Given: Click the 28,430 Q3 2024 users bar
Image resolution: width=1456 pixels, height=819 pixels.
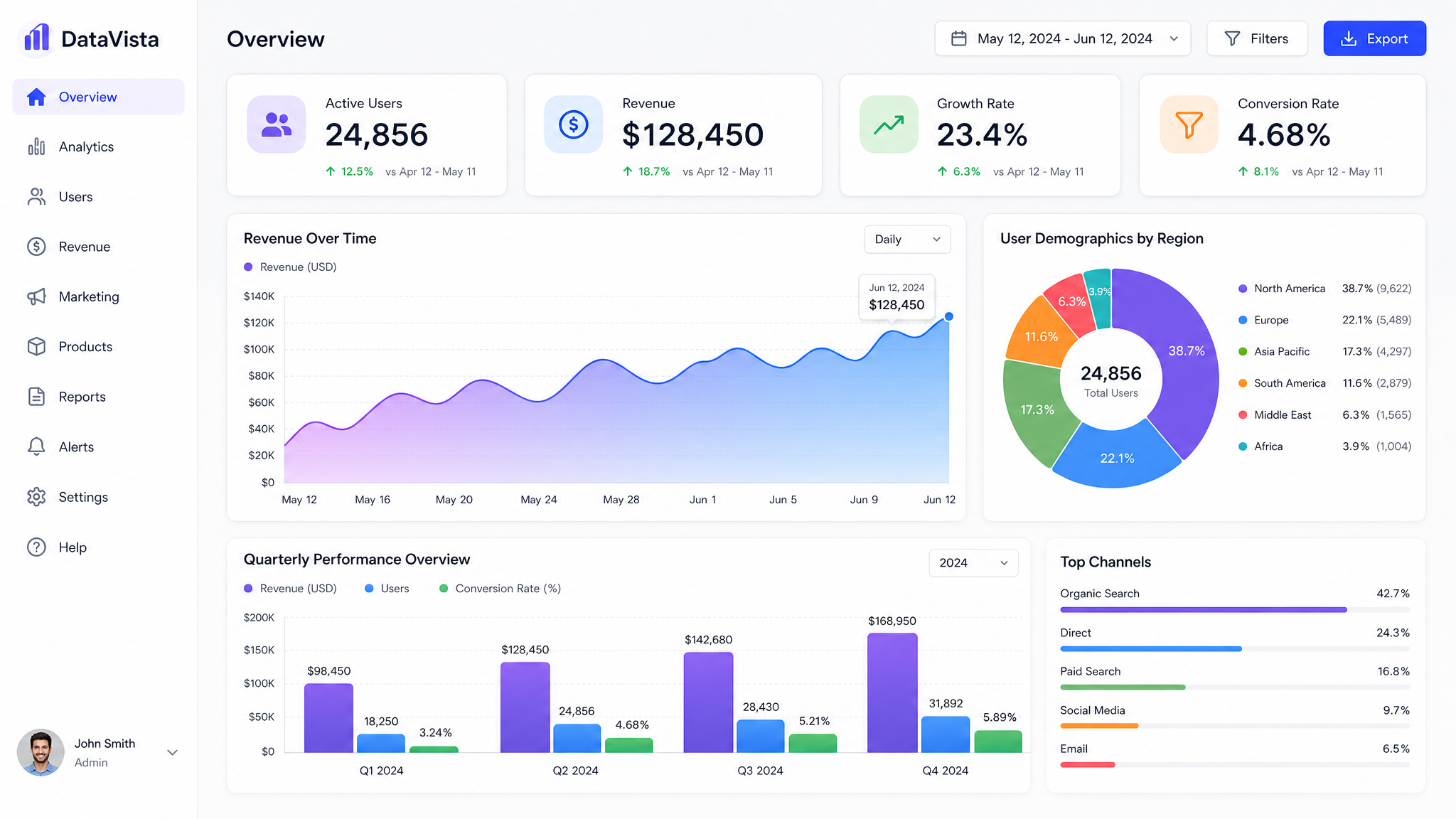Looking at the screenshot, I should coord(761,736).
